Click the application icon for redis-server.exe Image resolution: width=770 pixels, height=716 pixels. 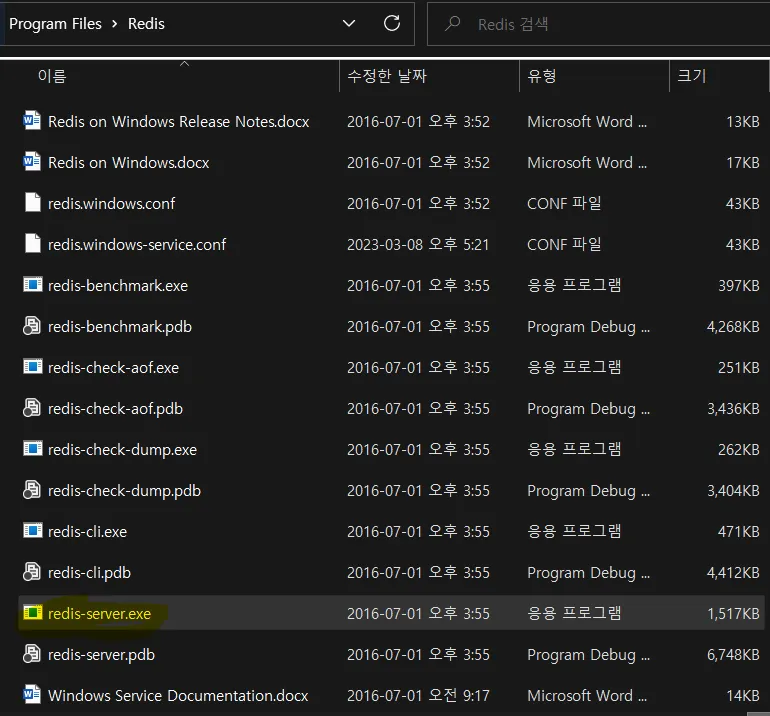(x=32, y=612)
